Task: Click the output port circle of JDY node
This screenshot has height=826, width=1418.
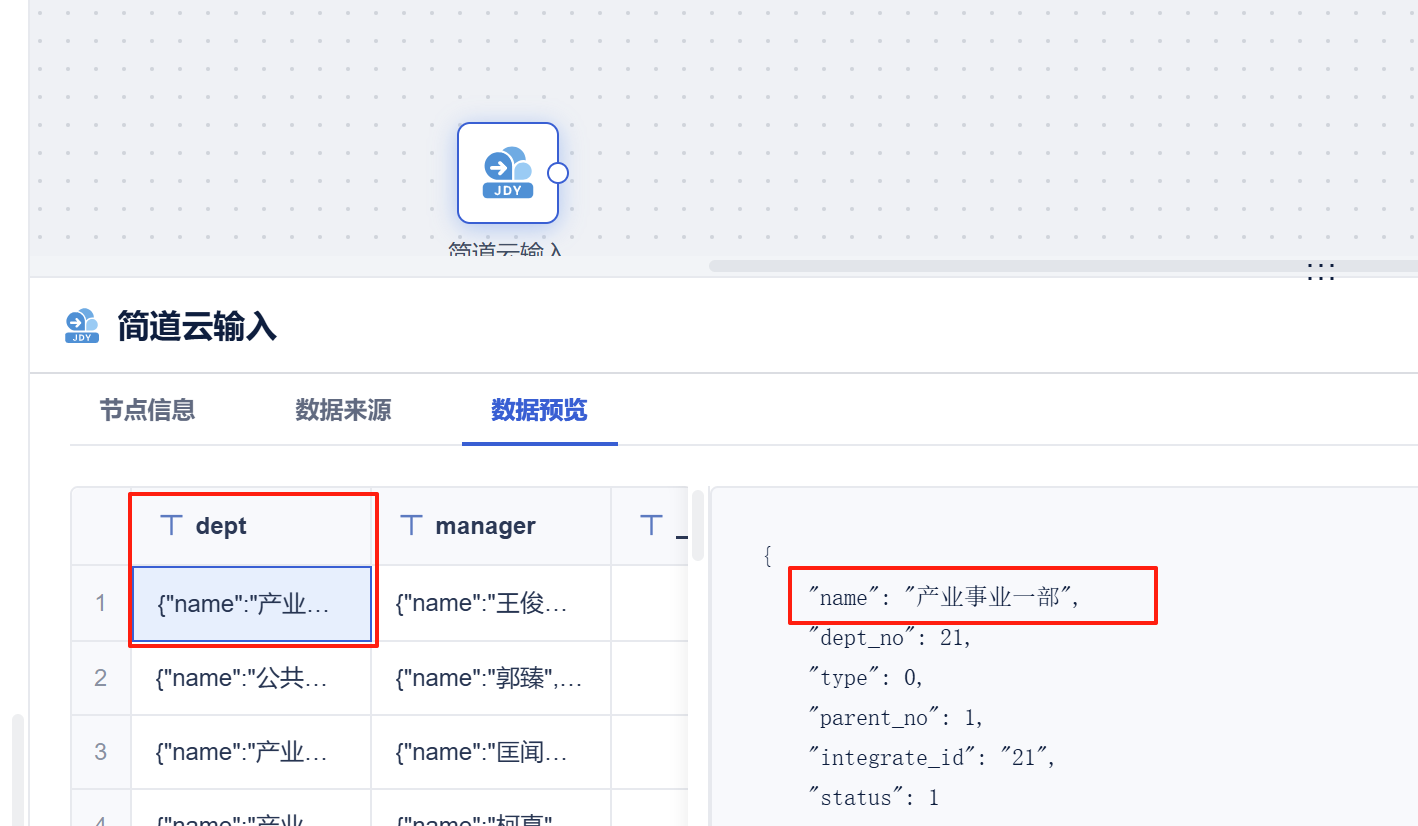Action: pyautogui.click(x=558, y=173)
